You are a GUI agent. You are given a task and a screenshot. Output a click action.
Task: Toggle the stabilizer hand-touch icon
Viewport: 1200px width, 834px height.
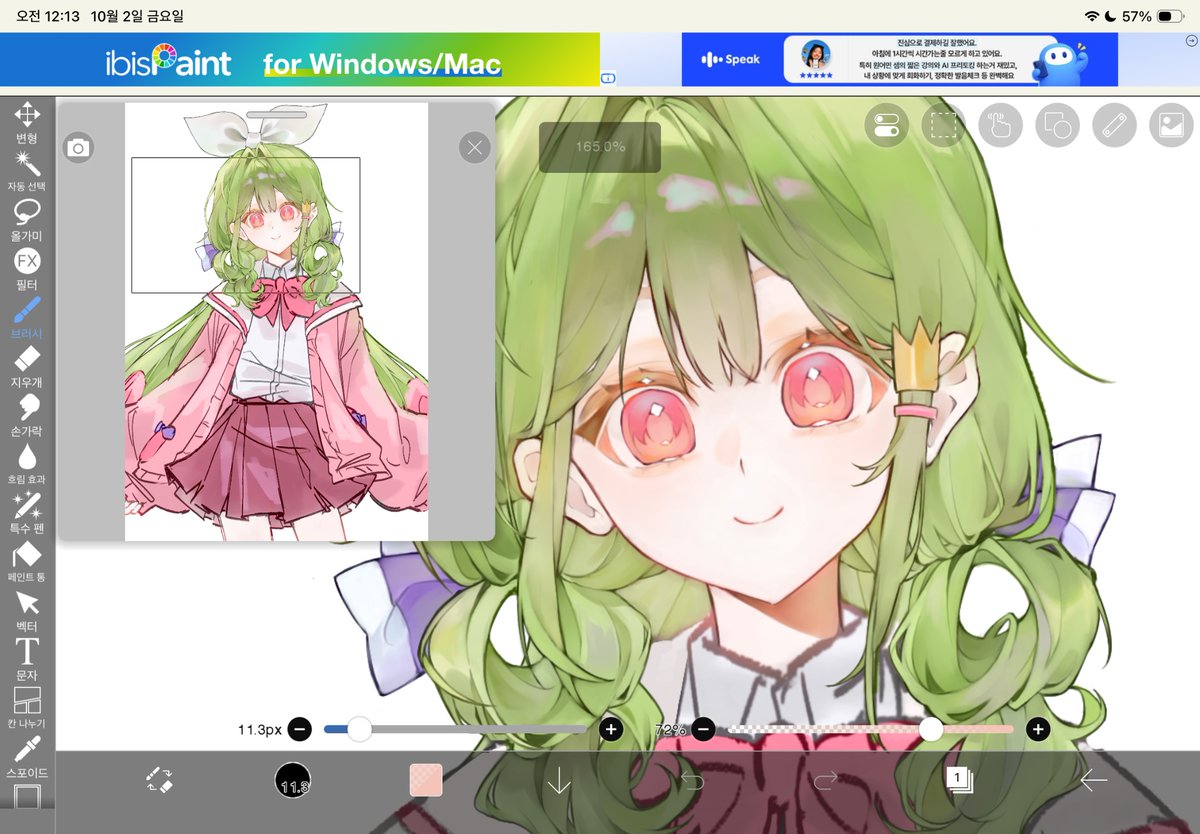click(x=1001, y=125)
